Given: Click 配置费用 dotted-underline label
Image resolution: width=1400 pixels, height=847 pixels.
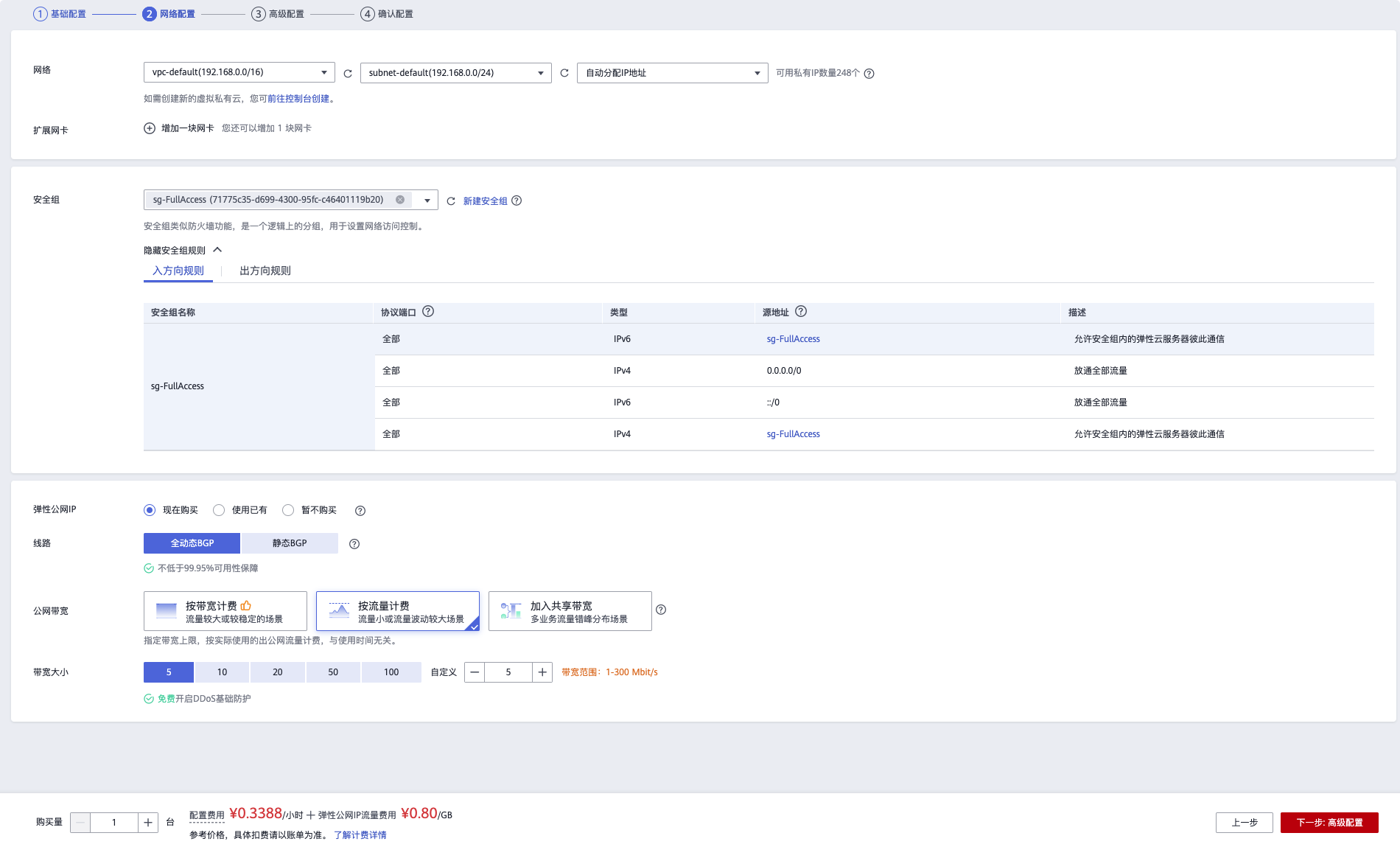Looking at the screenshot, I should coord(207,815).
